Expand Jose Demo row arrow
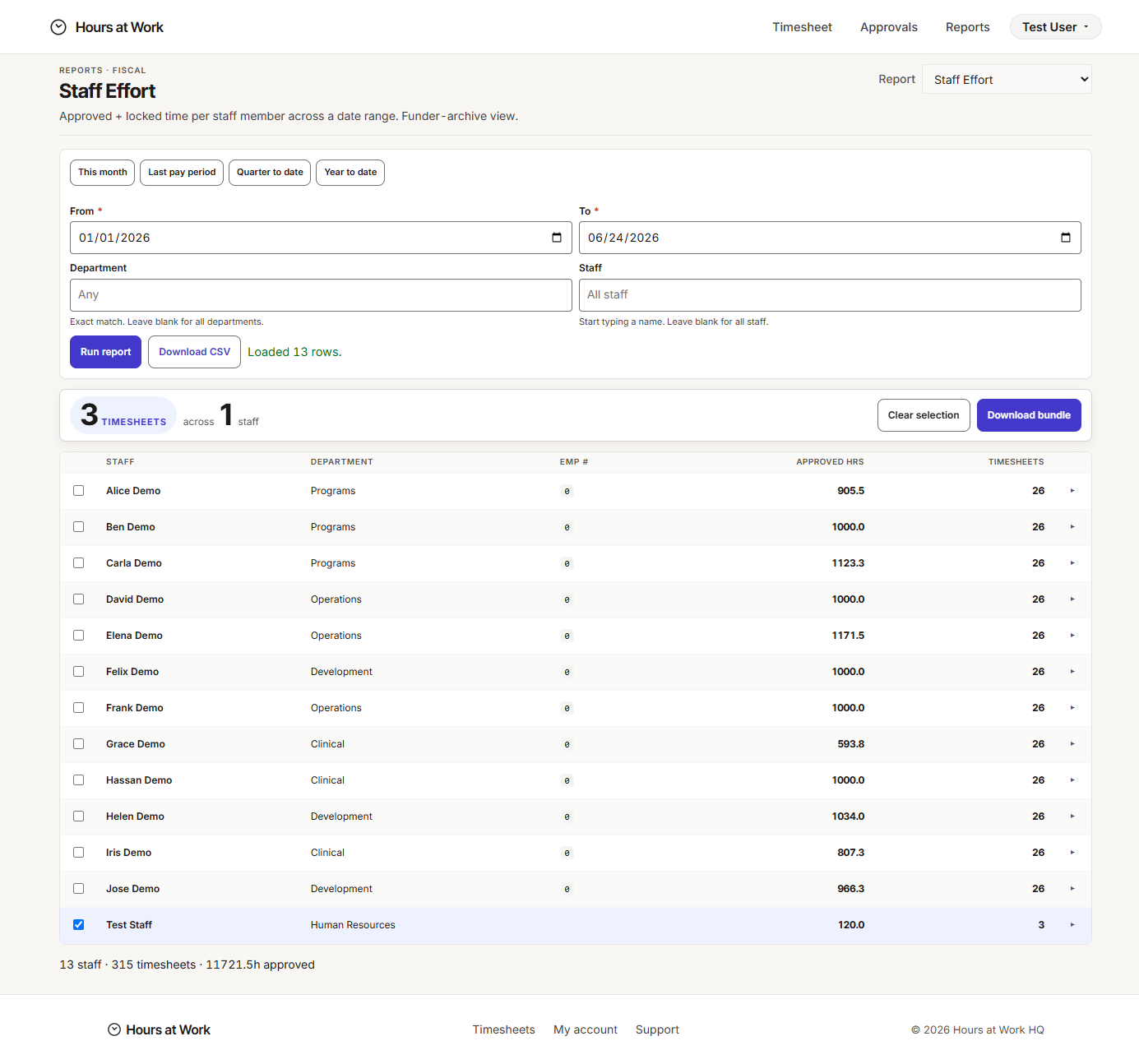Screen dimensions: 1139x1064 click(x=1072, y=889)
